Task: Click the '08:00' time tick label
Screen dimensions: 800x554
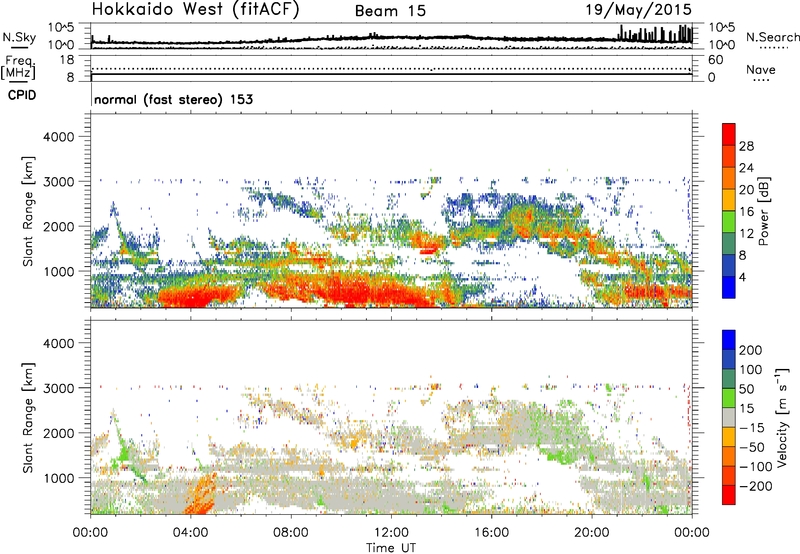Action: (291, 533)
